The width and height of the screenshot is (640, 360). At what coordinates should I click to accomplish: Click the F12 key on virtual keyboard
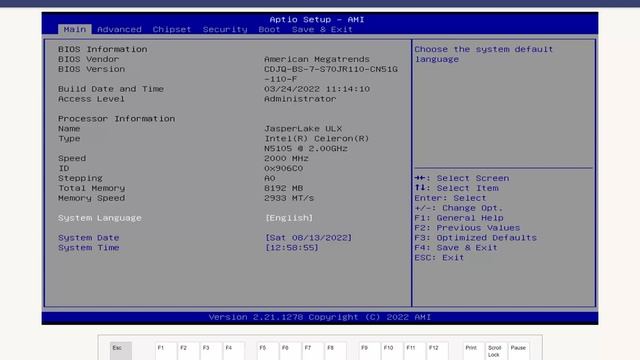438,351
